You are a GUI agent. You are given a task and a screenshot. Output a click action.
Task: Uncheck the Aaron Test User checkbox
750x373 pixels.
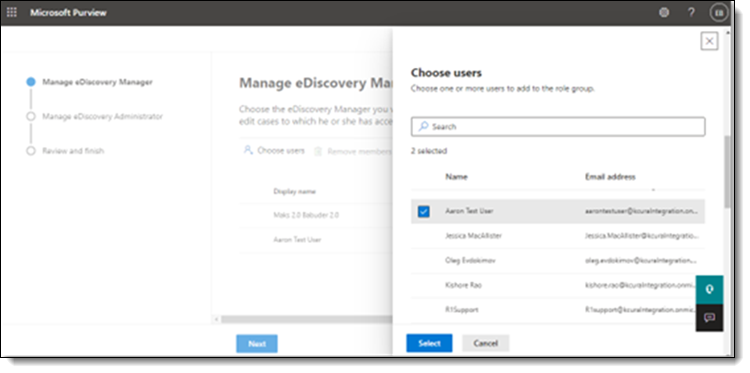423,211
